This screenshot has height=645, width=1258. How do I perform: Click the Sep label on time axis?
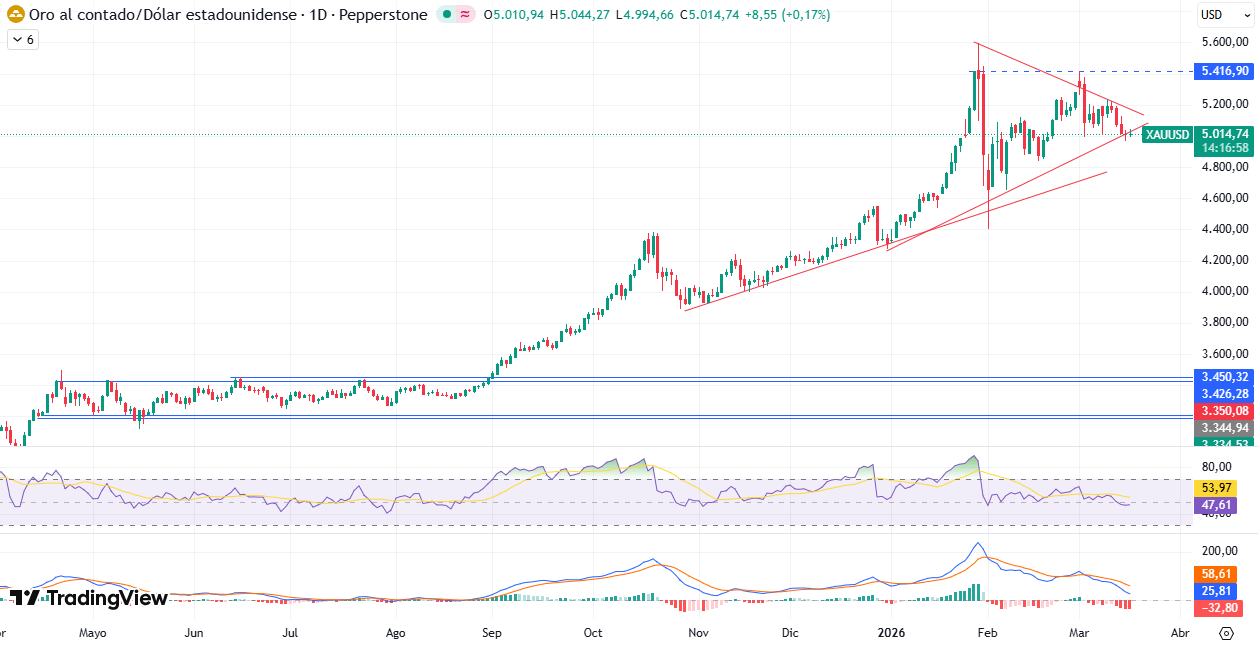point(491,633)
